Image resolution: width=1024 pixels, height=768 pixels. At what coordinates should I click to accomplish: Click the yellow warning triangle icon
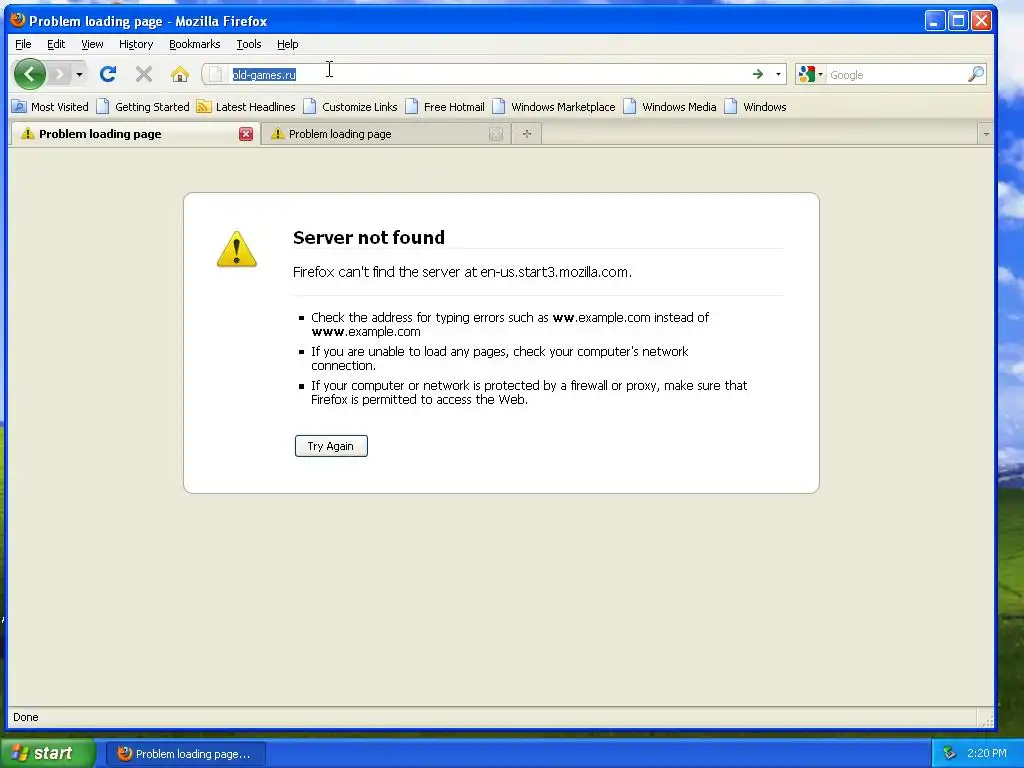point(236,249)
